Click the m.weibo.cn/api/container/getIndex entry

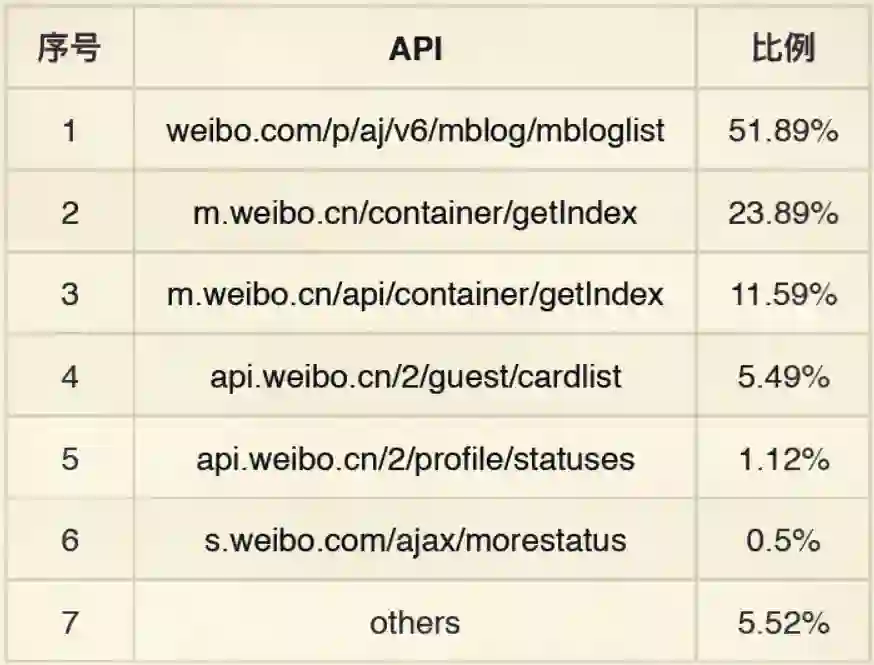(x=415, y=295)
